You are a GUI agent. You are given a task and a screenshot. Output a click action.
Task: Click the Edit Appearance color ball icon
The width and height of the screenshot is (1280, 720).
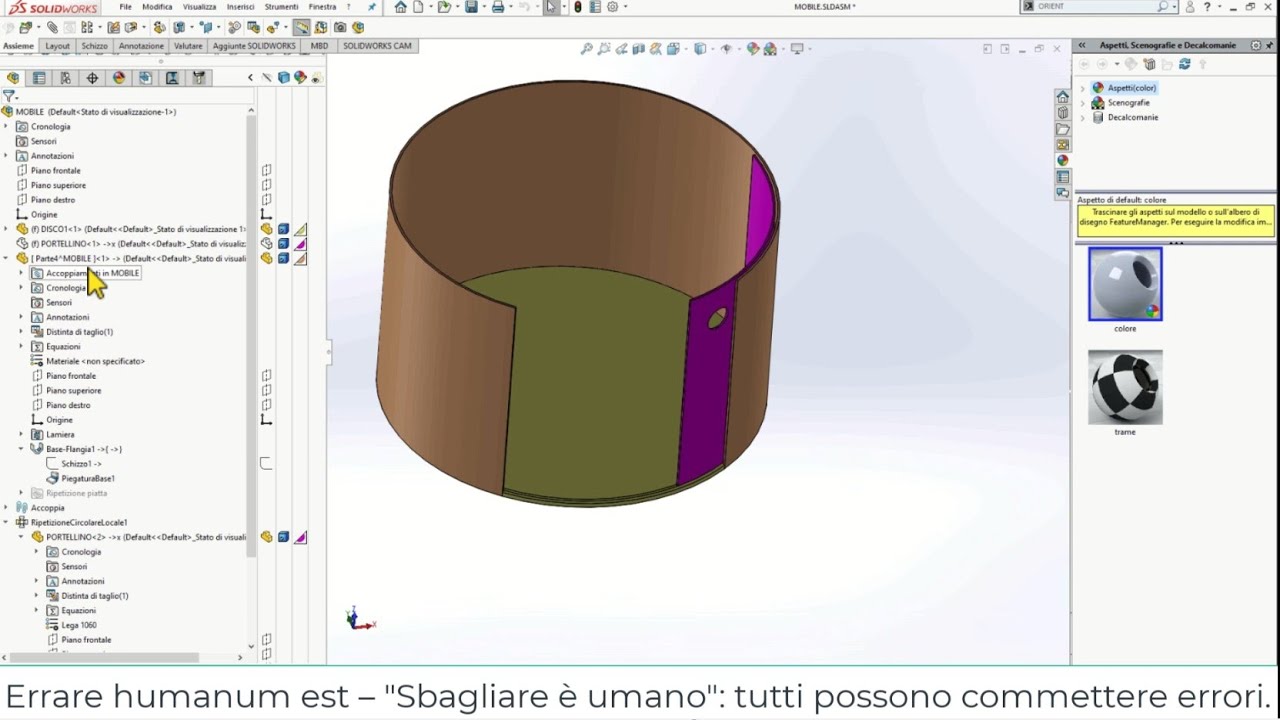[752, 48]
